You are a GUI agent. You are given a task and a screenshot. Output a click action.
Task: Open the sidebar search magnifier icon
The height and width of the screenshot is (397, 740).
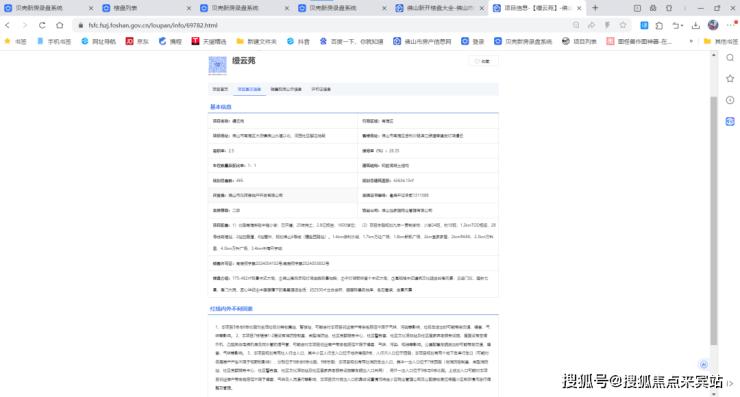pyautogui.click(x=730, y=58)
